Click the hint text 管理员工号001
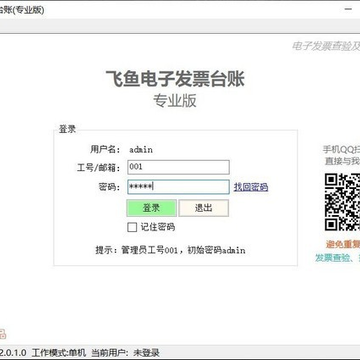Image resolution: width=360 pixels, height=360 pixels. click(x=149, y=250)
